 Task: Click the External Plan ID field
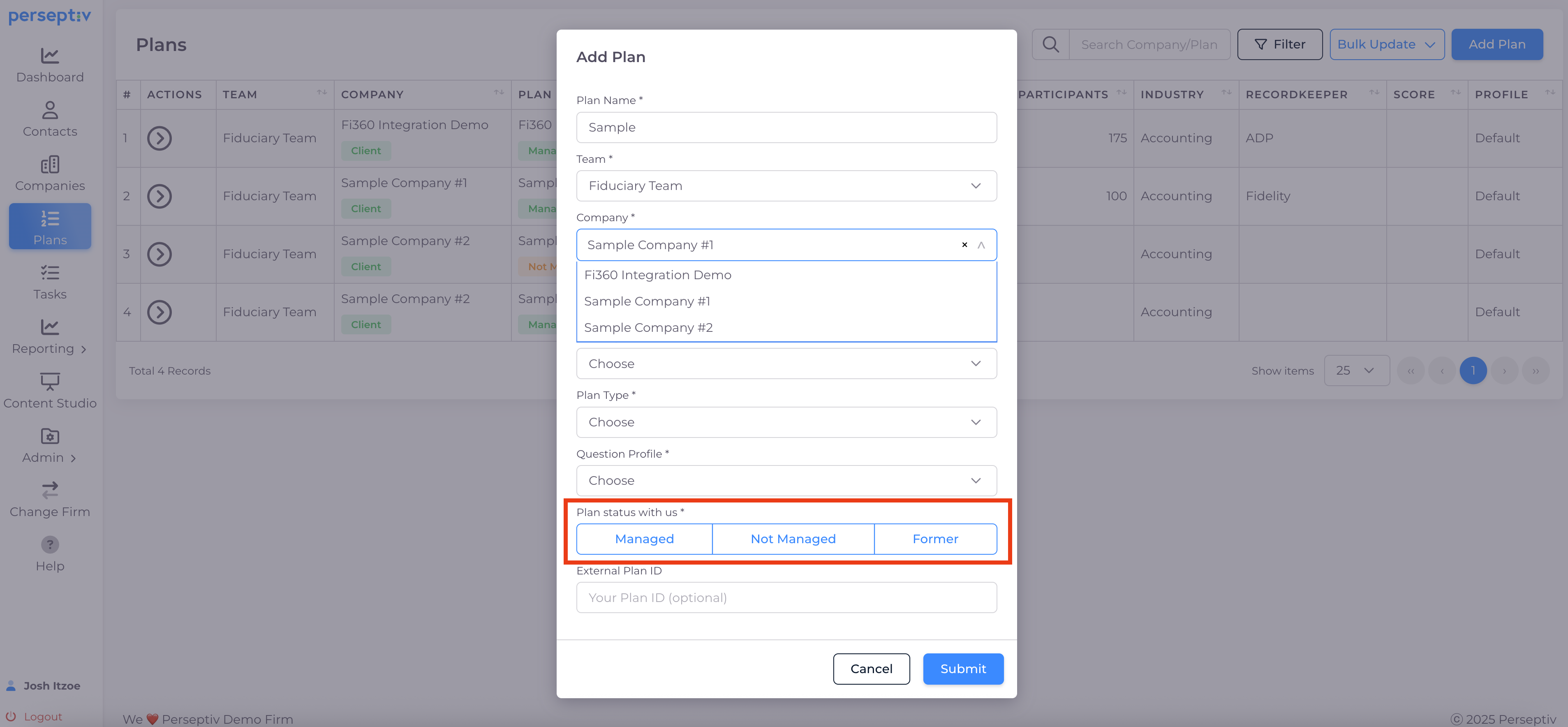pyautogui.click(x=786, y=597)
